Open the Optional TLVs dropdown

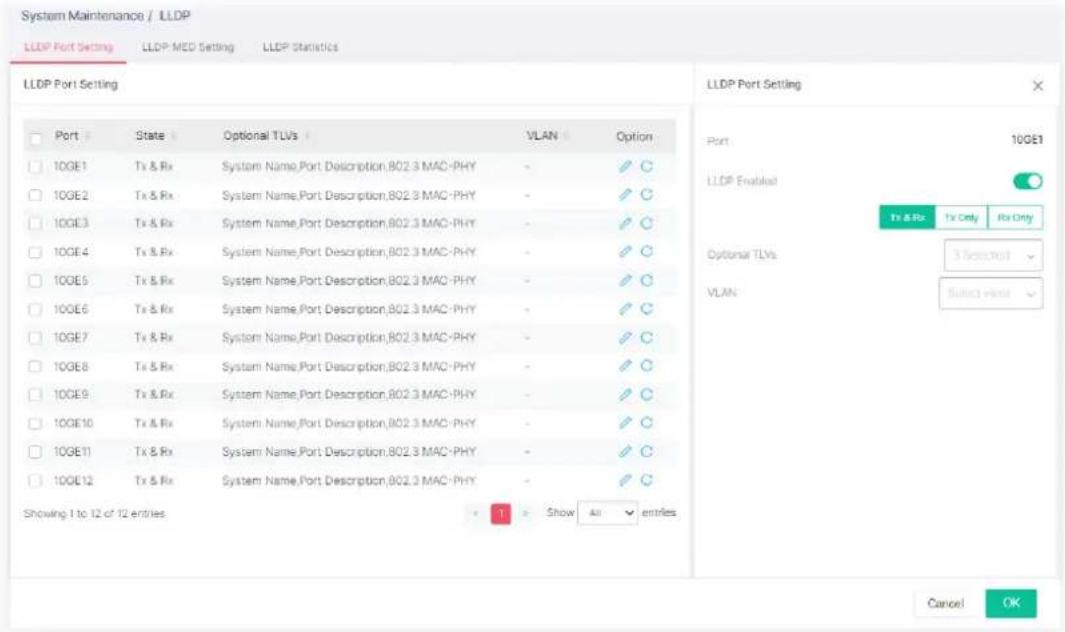tap(993, 256)
